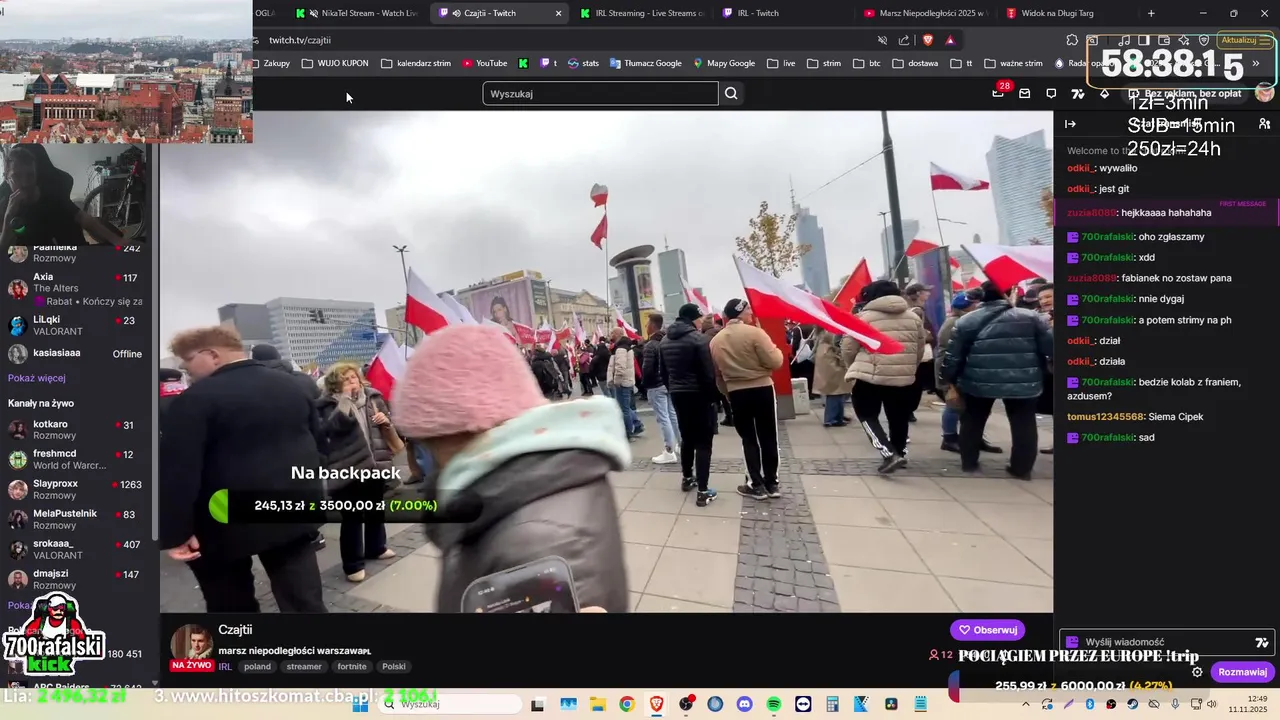Click the Obserwuj follow button
Image resolution: width=1280 pixels, height=720 pixels.
coord(987,630)
